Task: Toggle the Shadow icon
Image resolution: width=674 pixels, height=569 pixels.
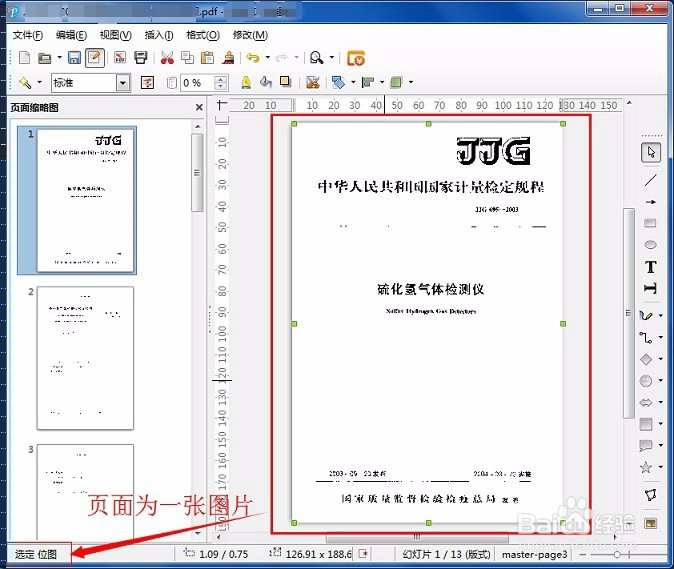Action: coord(286,82)
